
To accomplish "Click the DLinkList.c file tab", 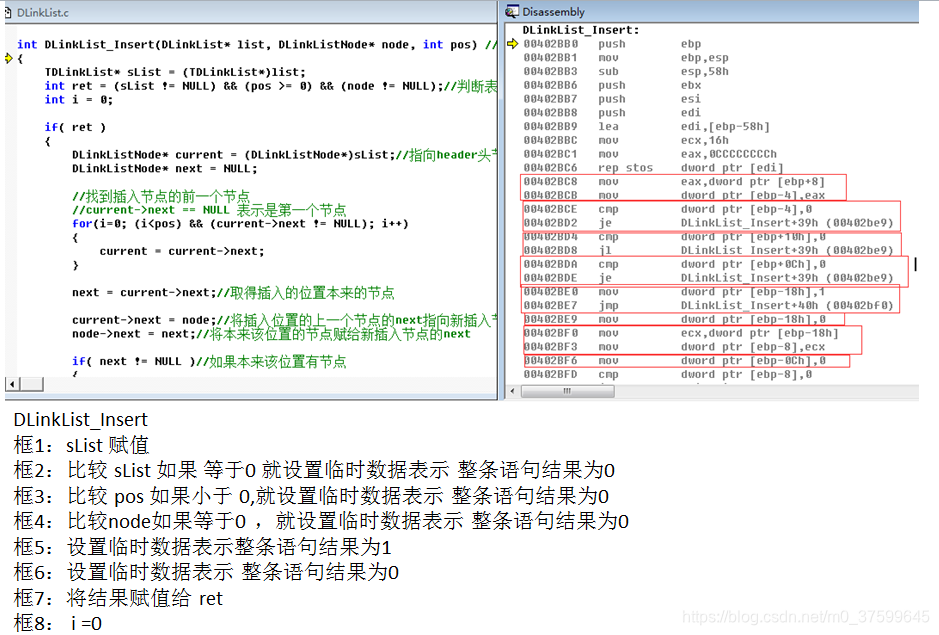I will (43, 13).
